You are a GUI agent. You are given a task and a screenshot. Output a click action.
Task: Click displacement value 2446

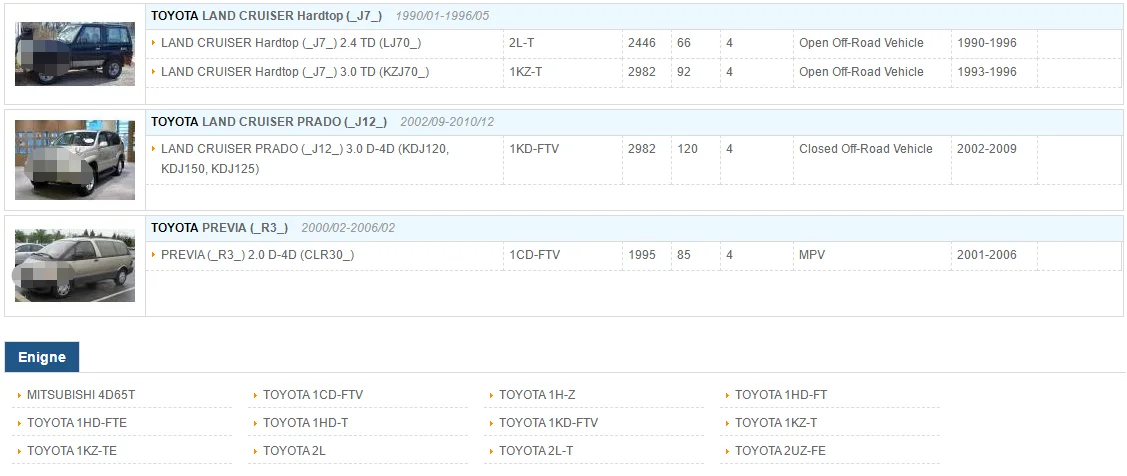(x=642, y=43)
